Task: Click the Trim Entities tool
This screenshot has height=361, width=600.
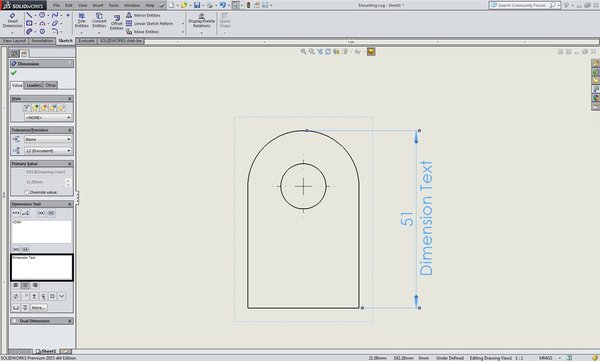Action: 82,20
